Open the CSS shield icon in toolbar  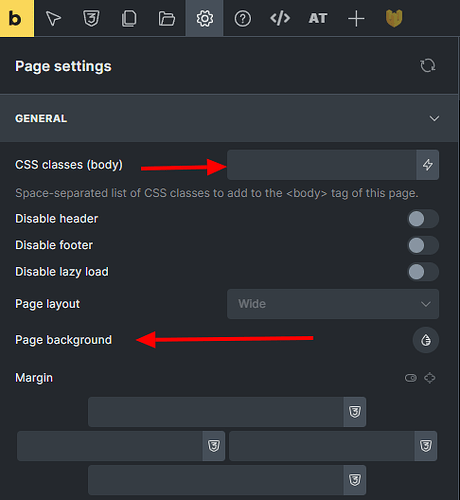tap(91, 18)
